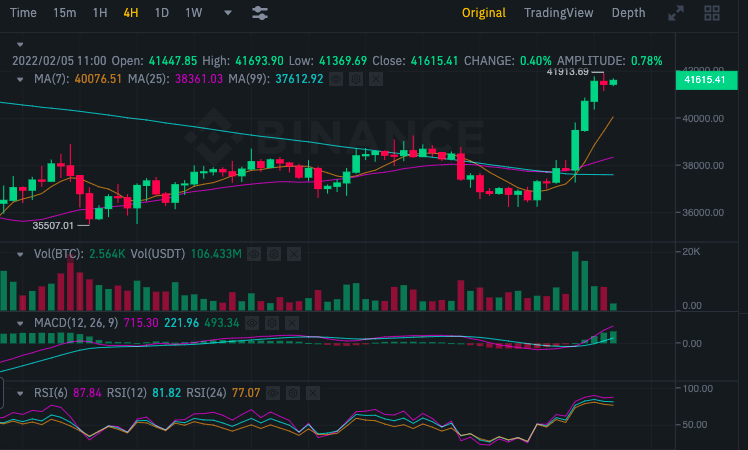Collapse the RSI(6) panel
The image size is (748, 450).
(x=20, y=394)
